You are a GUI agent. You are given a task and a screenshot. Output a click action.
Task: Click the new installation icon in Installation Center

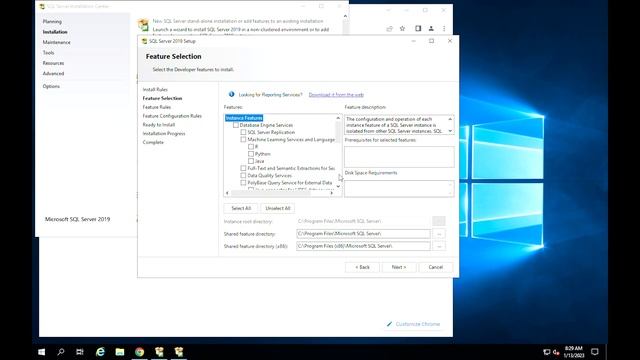tap(143, 25)
